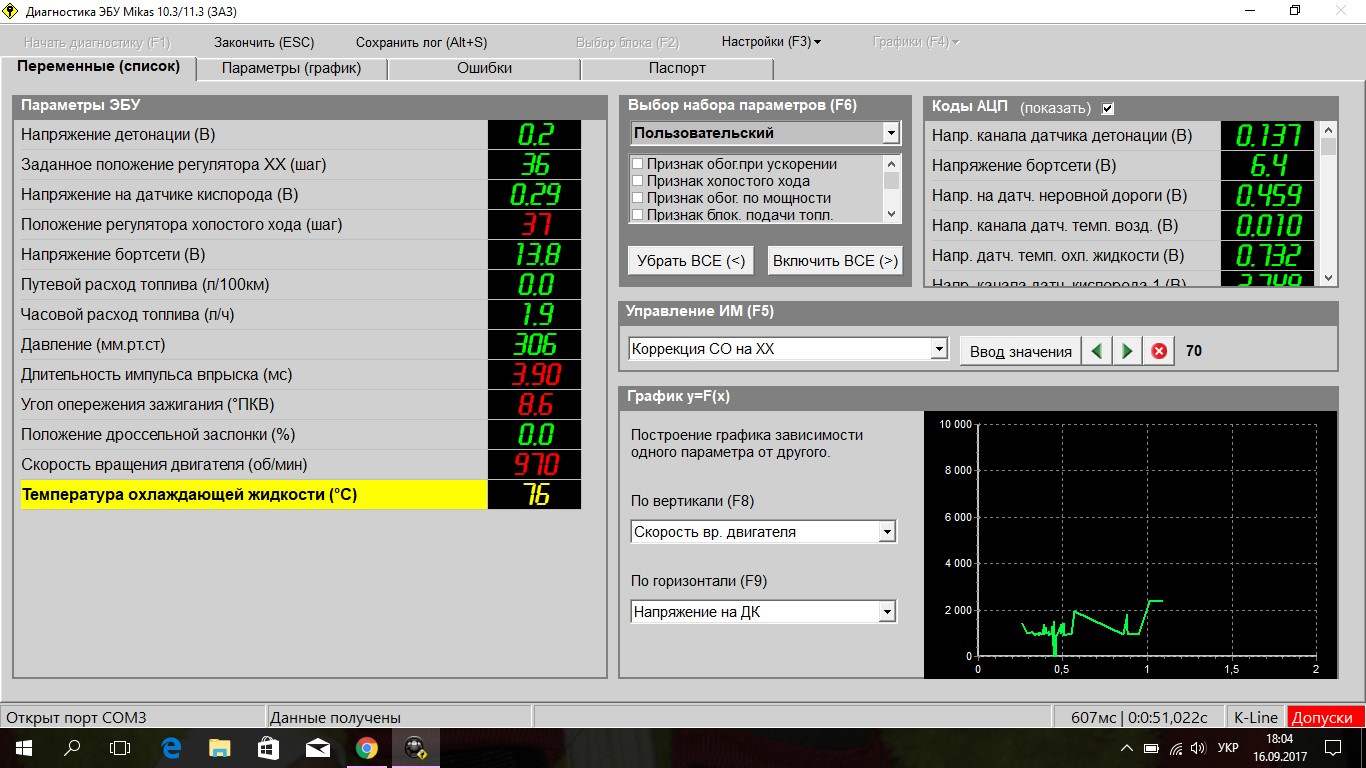
Task: Launch Microsoft Edge from the taskbar
Action: coord(170,747)
